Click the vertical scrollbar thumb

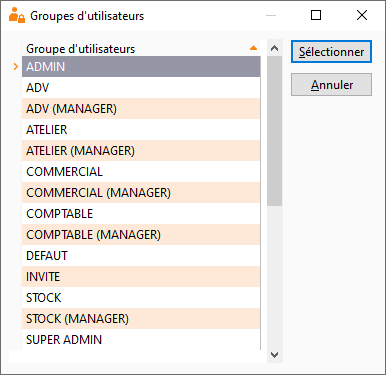pos(274,131)
